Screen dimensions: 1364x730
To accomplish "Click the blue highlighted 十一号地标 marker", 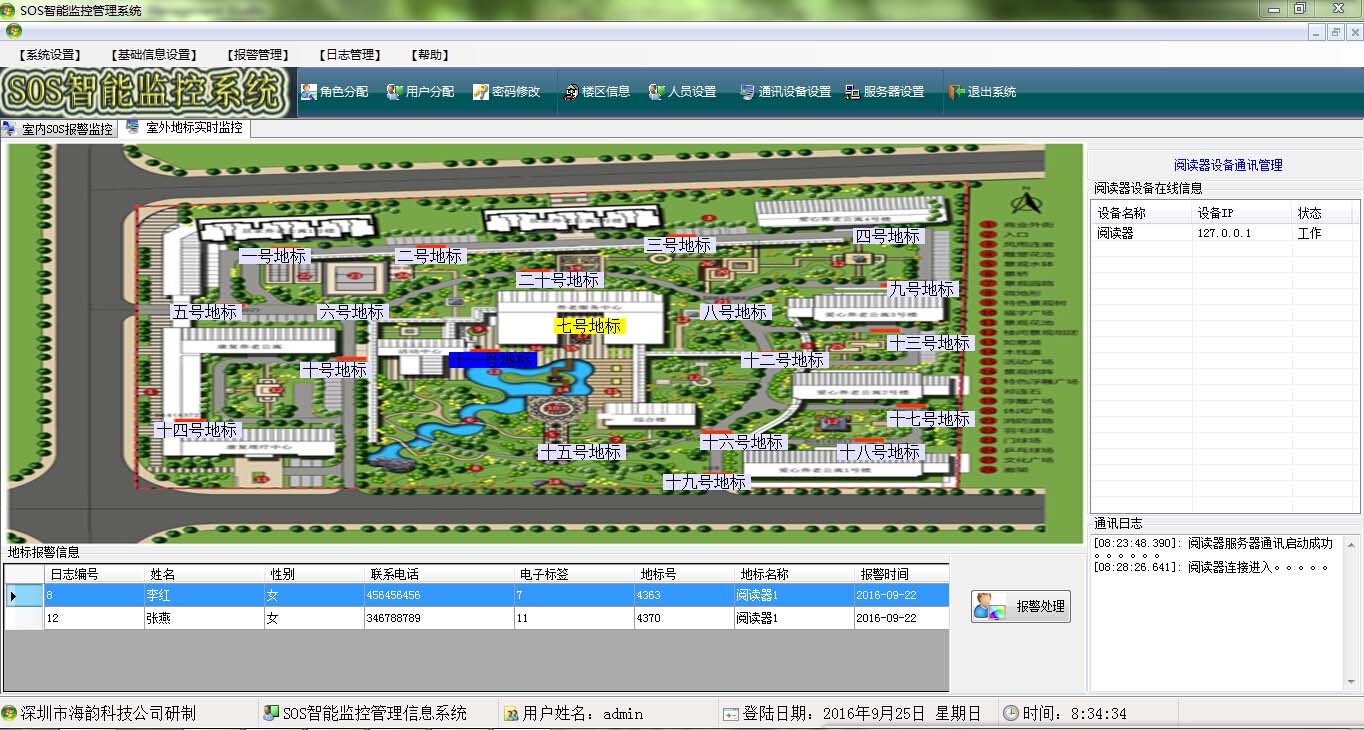I will pos(493,360).
